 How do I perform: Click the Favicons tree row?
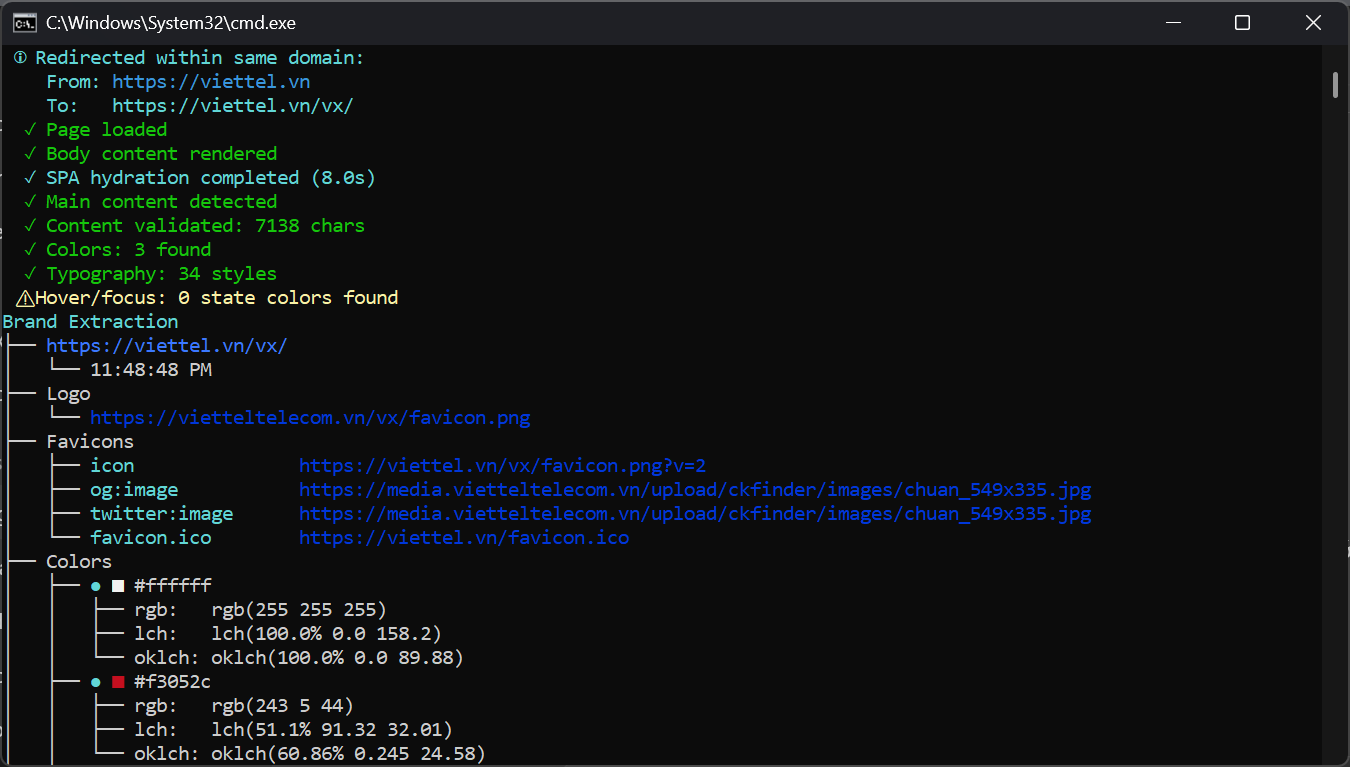(90, 442)
